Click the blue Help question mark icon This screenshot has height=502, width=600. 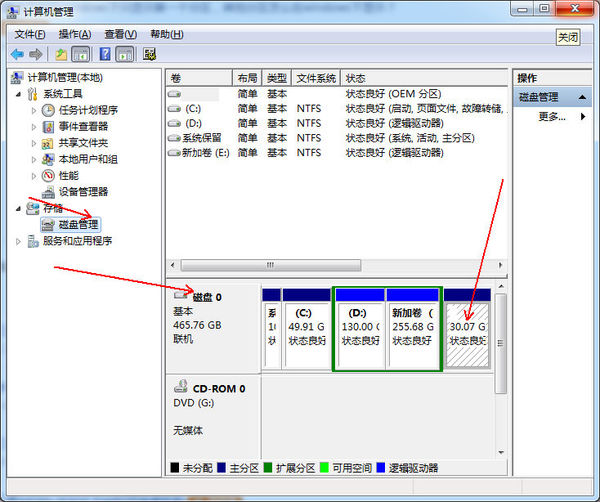point(103,54)
